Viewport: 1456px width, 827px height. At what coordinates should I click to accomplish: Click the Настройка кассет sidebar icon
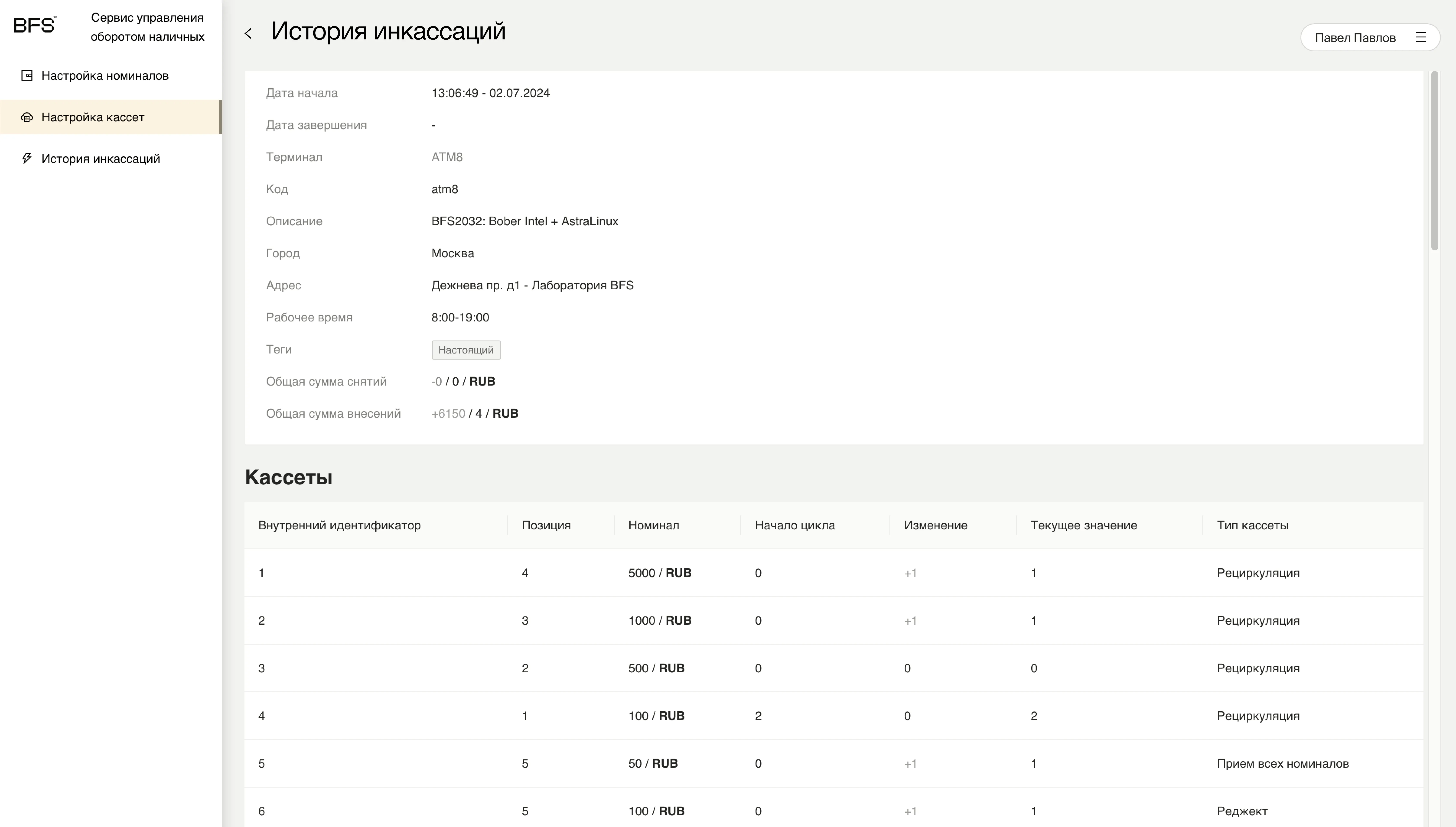pos(27,117)
